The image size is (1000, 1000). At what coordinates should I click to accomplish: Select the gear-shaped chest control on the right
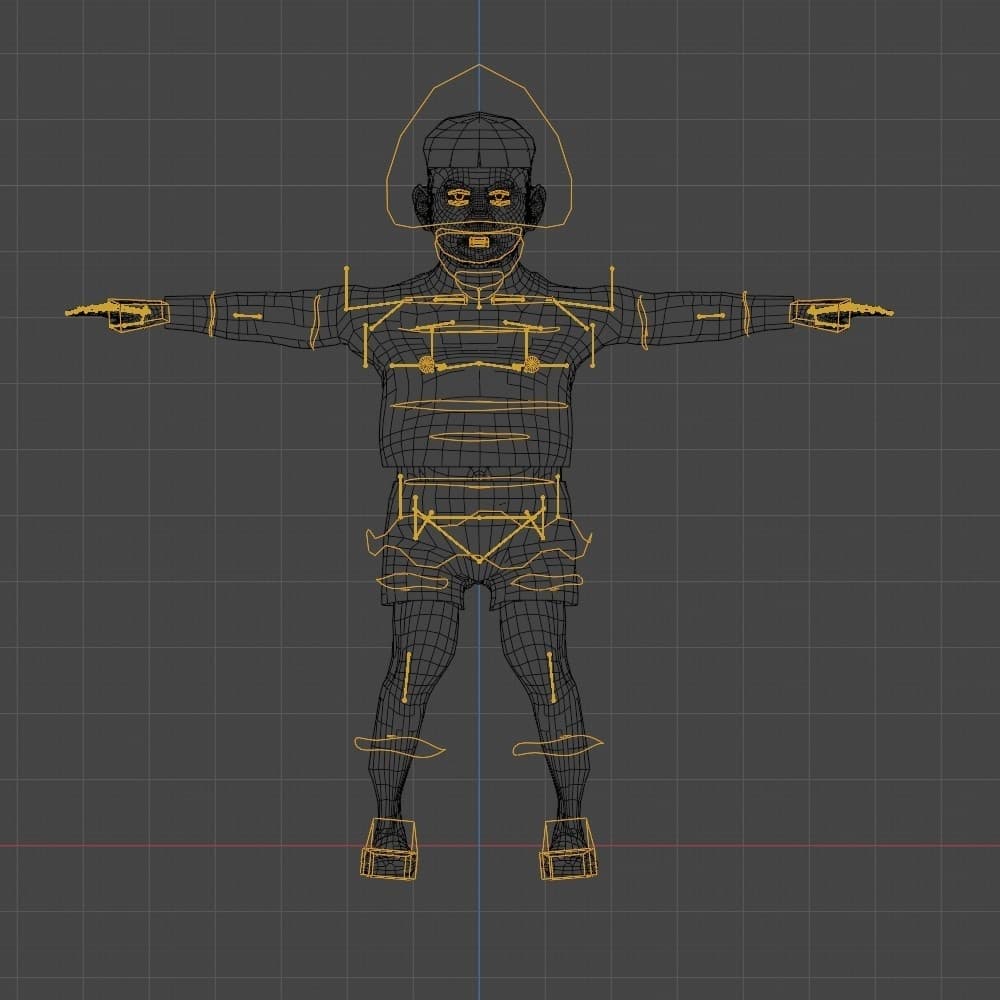(x=532, y=365)
